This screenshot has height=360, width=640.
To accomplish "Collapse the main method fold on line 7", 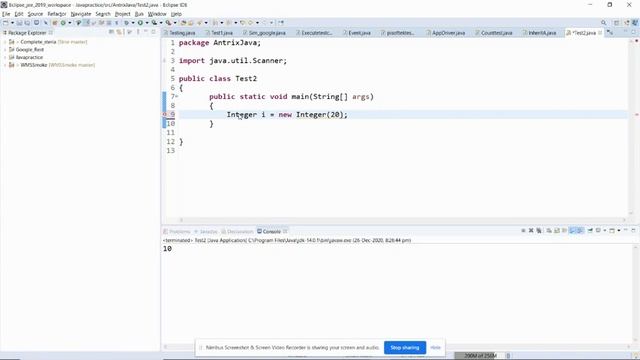I will click(x=177, y=96).
